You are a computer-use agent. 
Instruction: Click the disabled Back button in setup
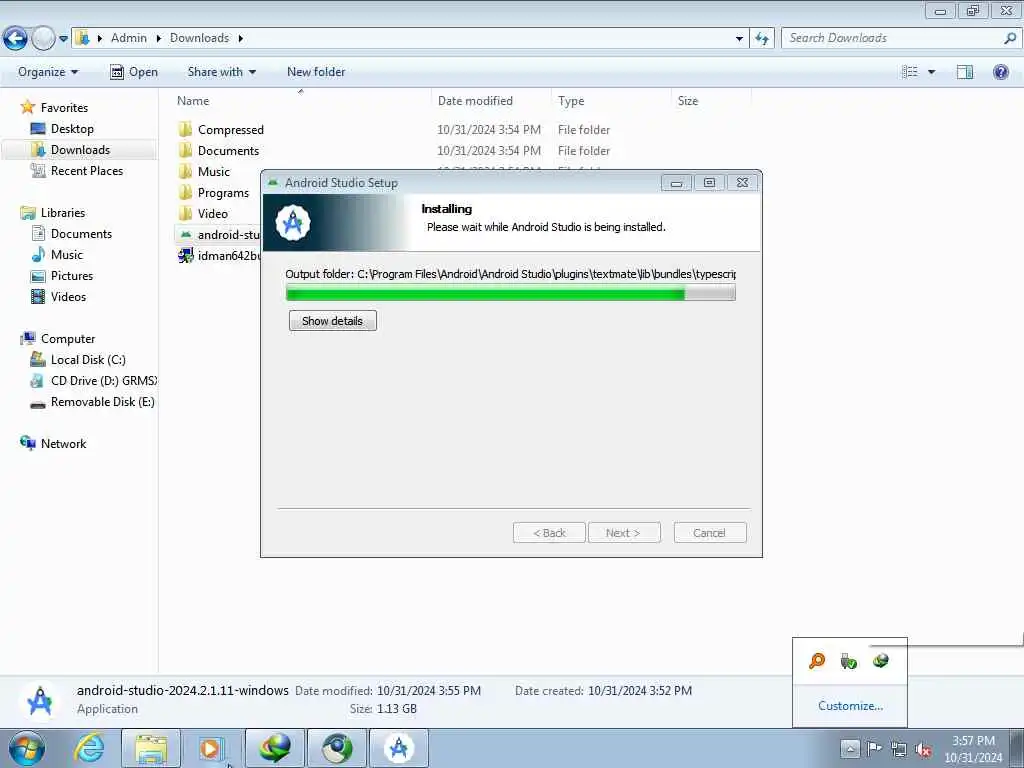549,533
